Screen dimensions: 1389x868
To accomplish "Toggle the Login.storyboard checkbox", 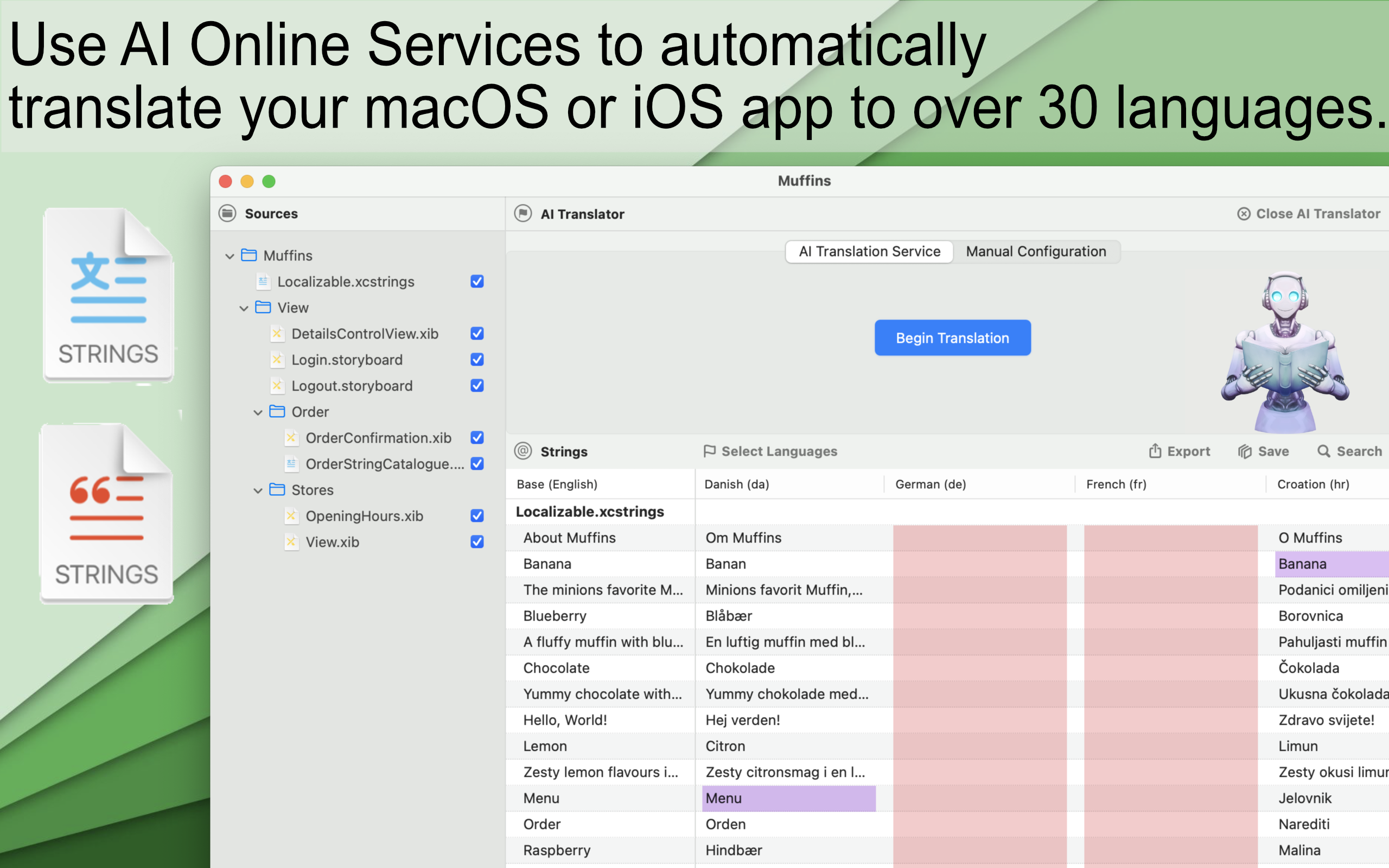I will tap(477, 359).
